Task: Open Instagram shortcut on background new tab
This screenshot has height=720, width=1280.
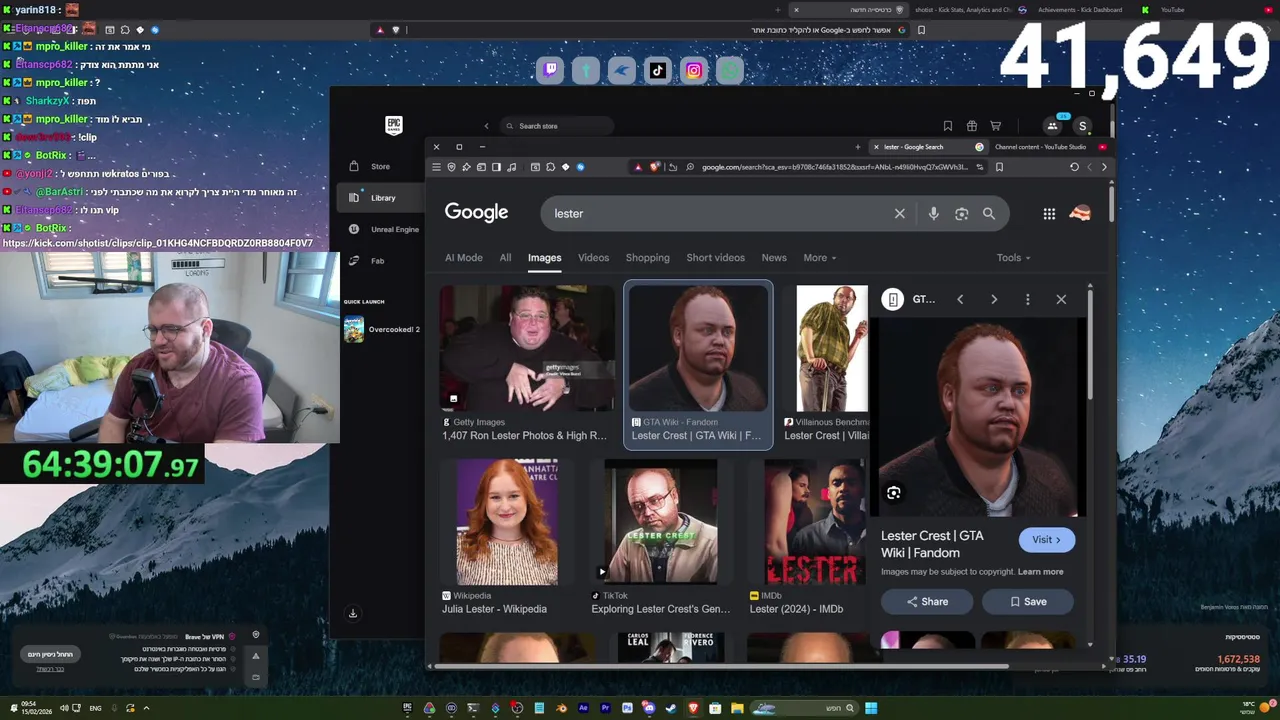Action: [x=694, y=70]
